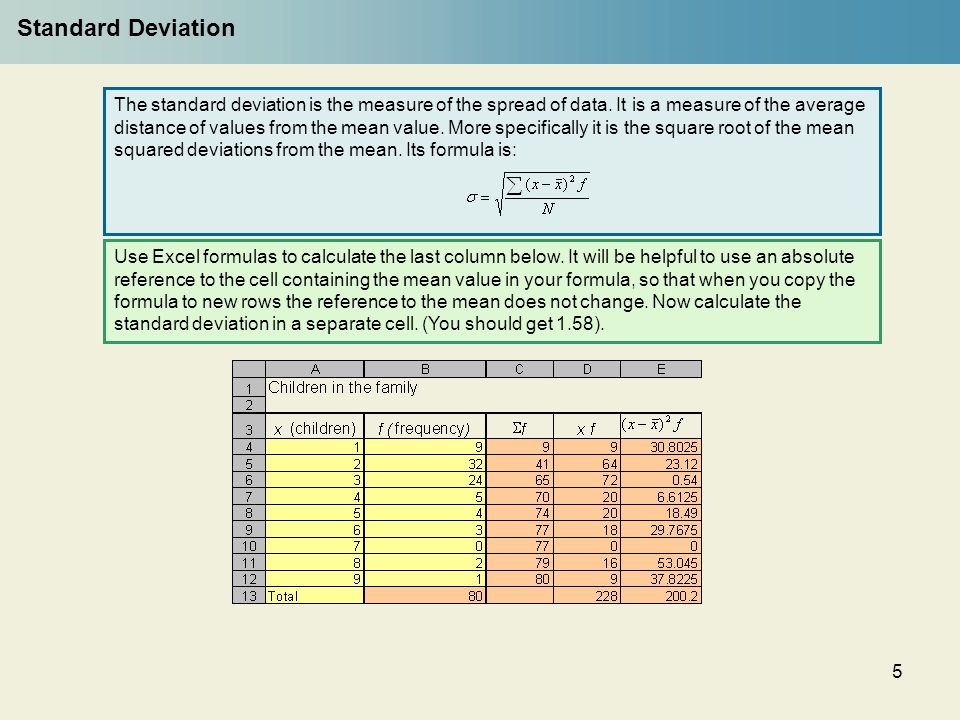The image size is (960, 720).
Task: Click cell with value 30.8025
Action: pos(661,448)
